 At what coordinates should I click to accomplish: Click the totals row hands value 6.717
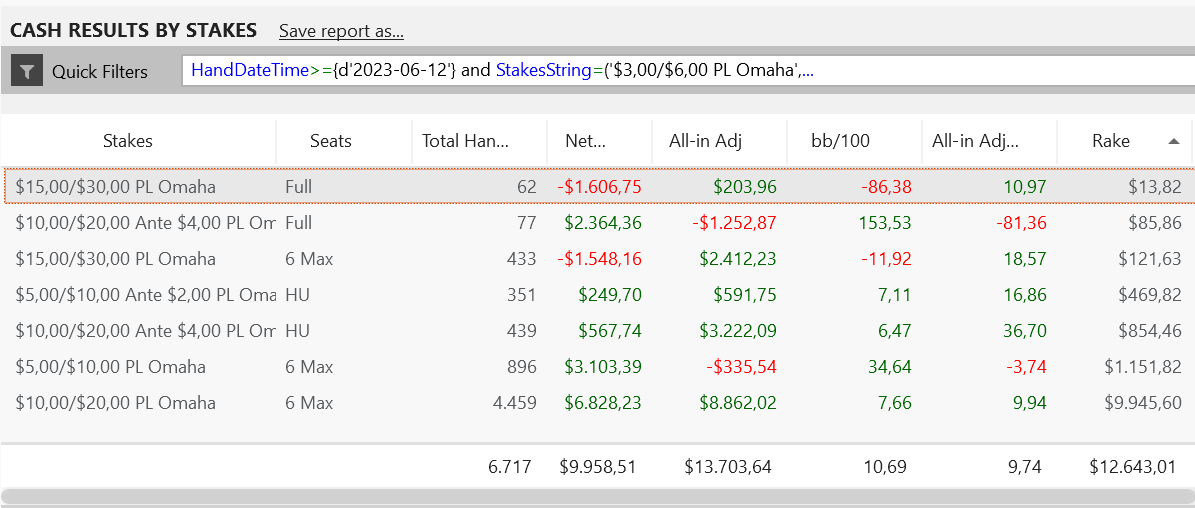click(510, 466)
